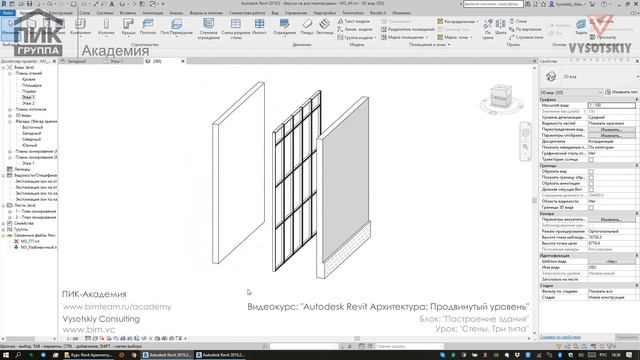This screenshot has height=360, width=640.
Task: Expand Zone Tag (Марка зоны) dropdown
Action: point(471,37)
